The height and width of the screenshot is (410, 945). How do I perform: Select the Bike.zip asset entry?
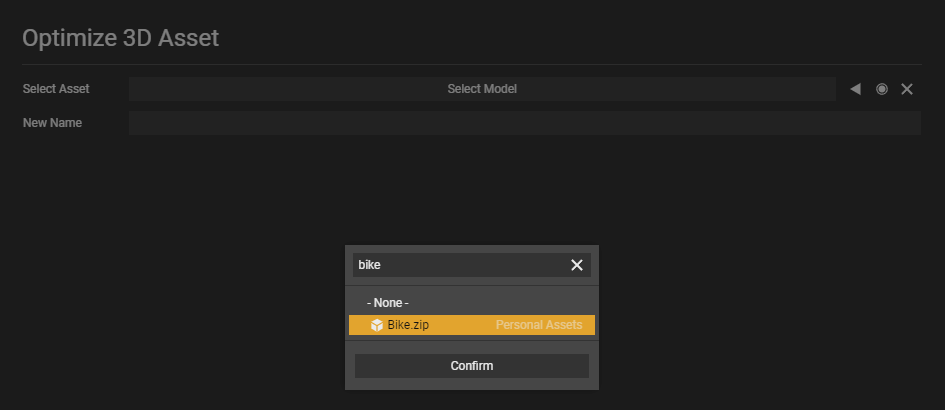click(x=472, y=325)
